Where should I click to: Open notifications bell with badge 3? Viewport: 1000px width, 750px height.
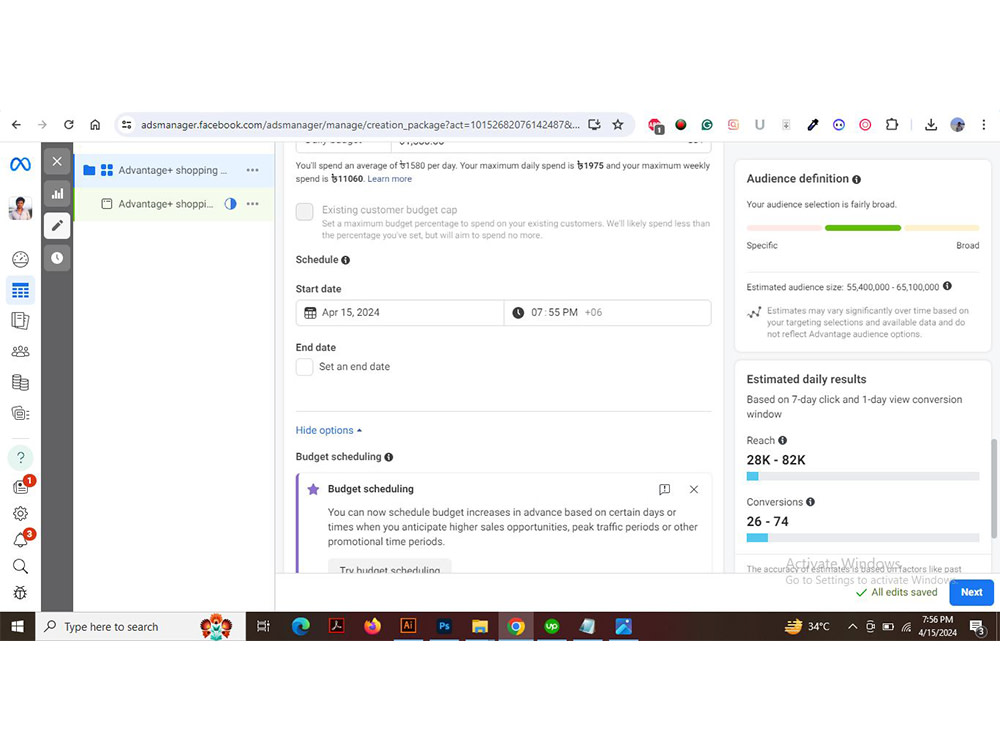[x=20, y=540]
